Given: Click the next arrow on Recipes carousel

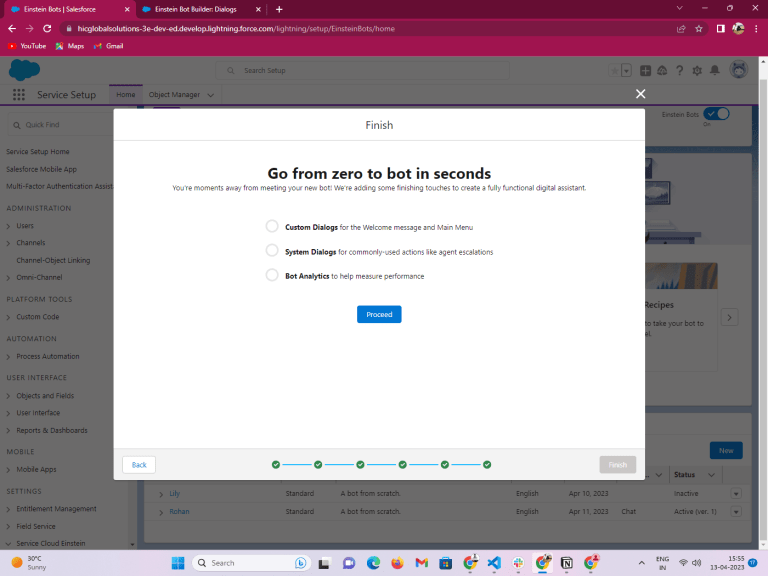Looking at the screenshot, I should [729, 317].
